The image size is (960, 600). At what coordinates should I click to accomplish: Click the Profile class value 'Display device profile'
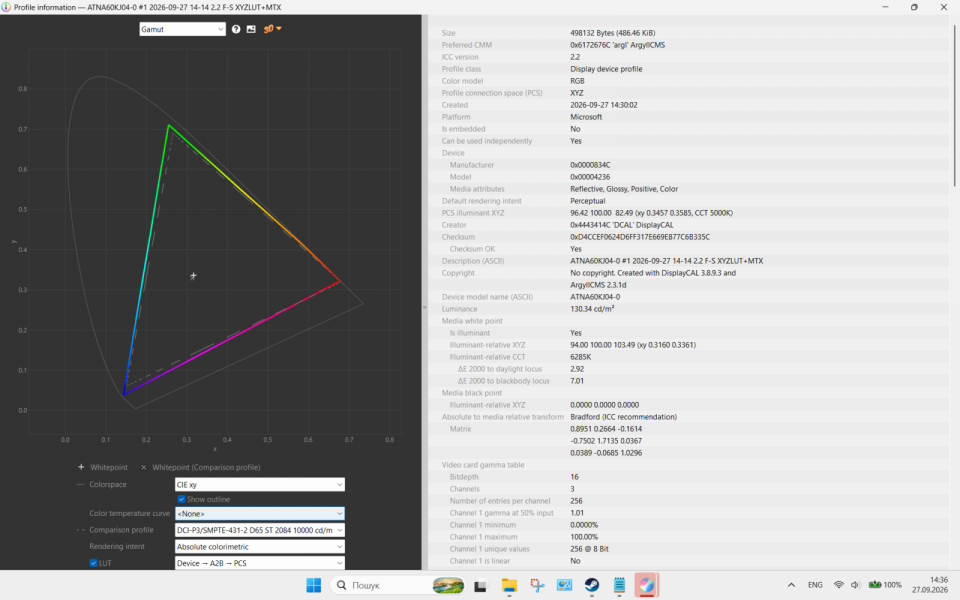pyautogui.click(x=606, y=69)
